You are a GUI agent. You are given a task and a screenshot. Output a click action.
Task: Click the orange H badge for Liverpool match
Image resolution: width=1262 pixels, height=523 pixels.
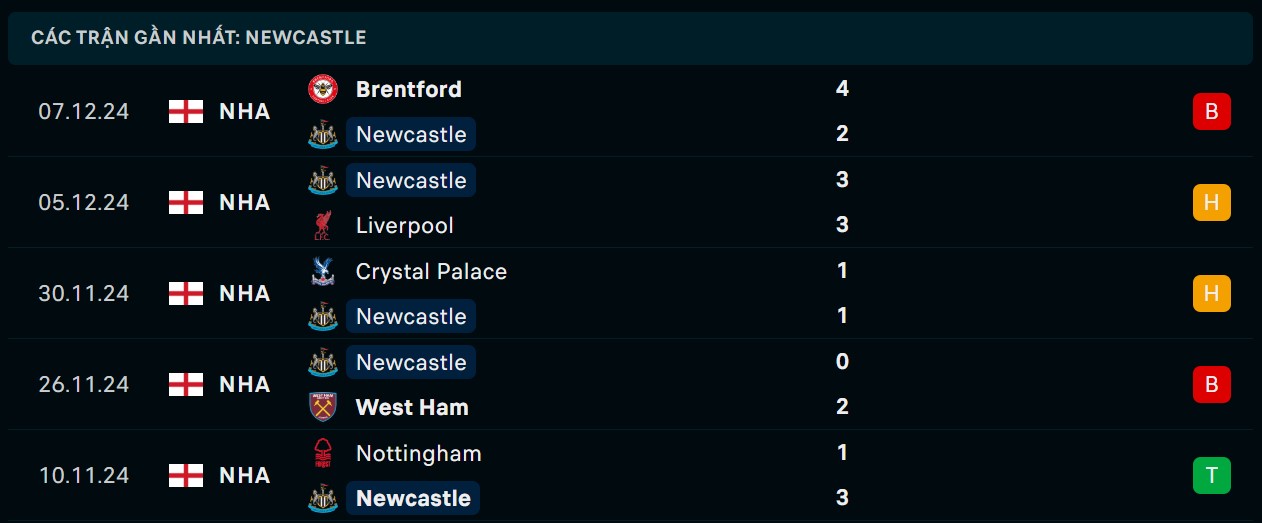click(x=1211, y=203)
